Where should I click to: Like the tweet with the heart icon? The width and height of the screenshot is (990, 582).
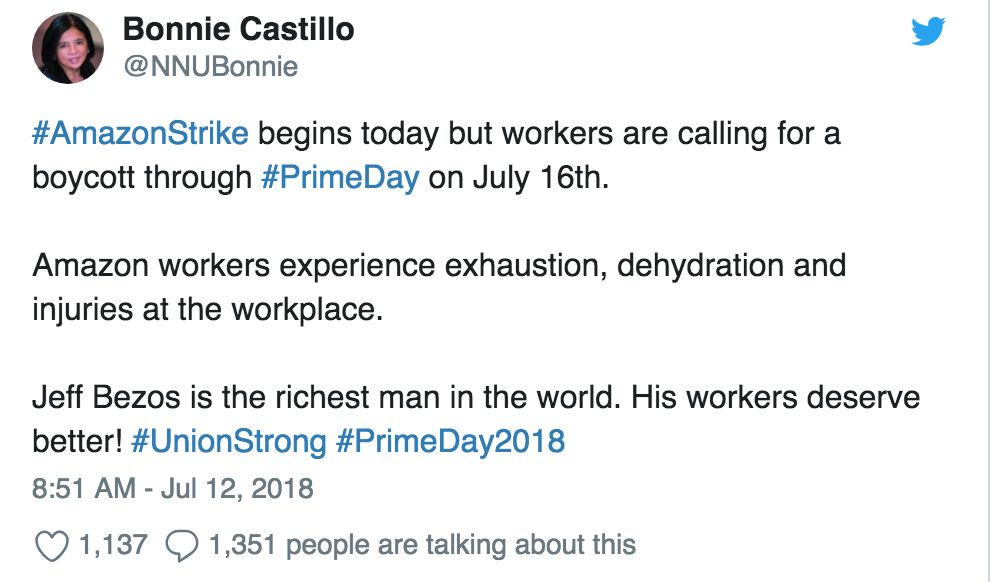pos(49,545)
